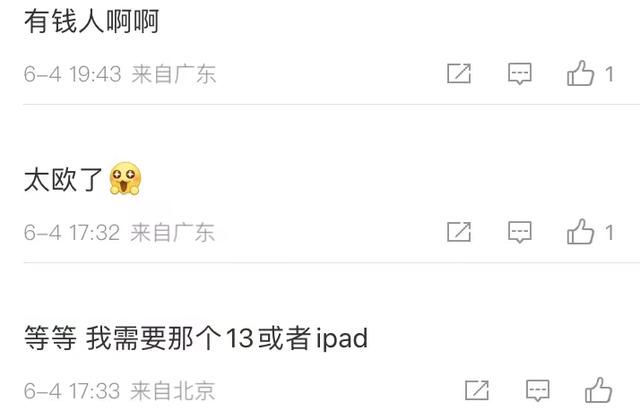Repost the "太欧了" comment

pyautogui.click(x=459, y=232)
